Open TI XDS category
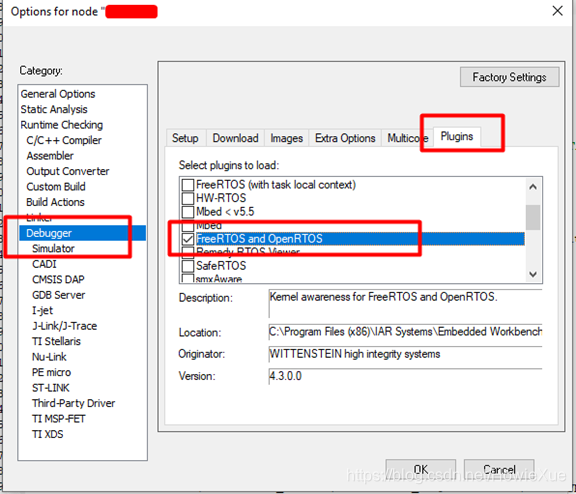Viewport: 576px width, 494px height. (48, 434)
